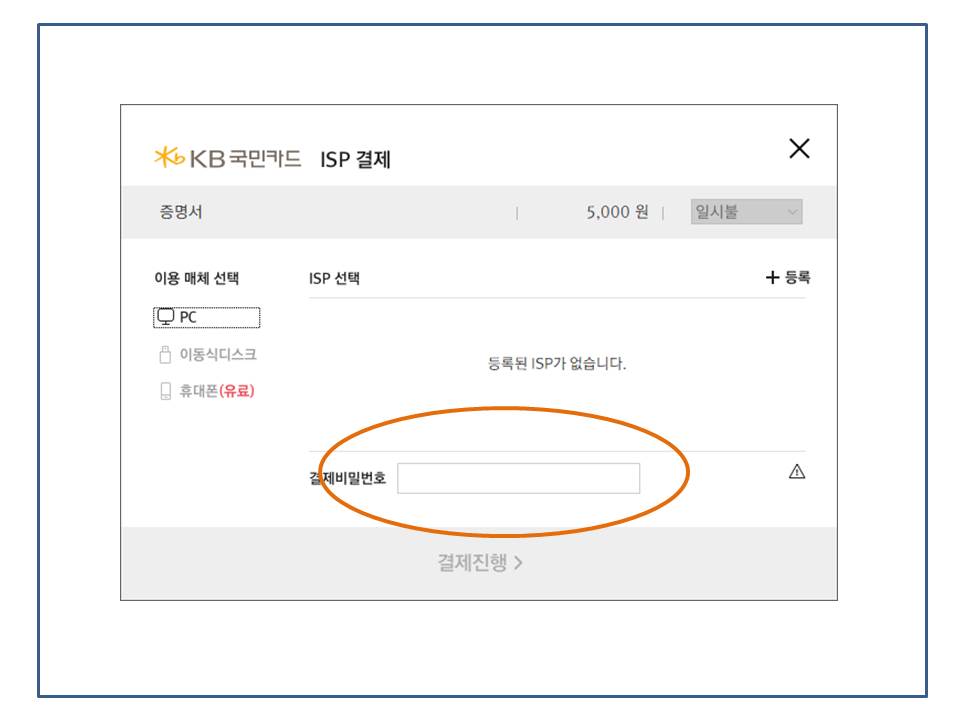Image resolution: width=960 pixels, height=720 pixels.
Task: Click the warning triangle icon
Action: 797,472
